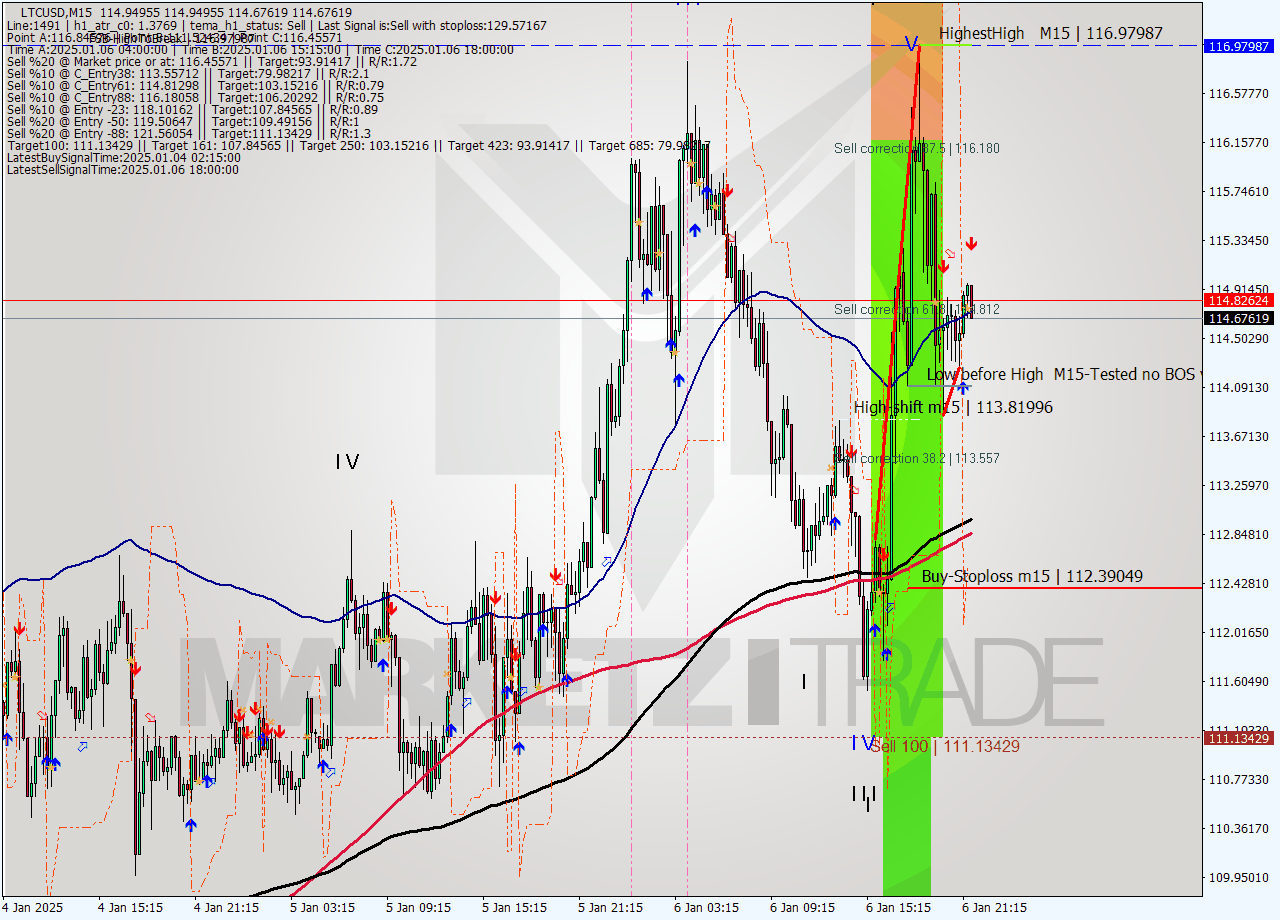Click the 116.15770 price axis value
Viewport: 1280px width, 920px height.
point(1239,143)
